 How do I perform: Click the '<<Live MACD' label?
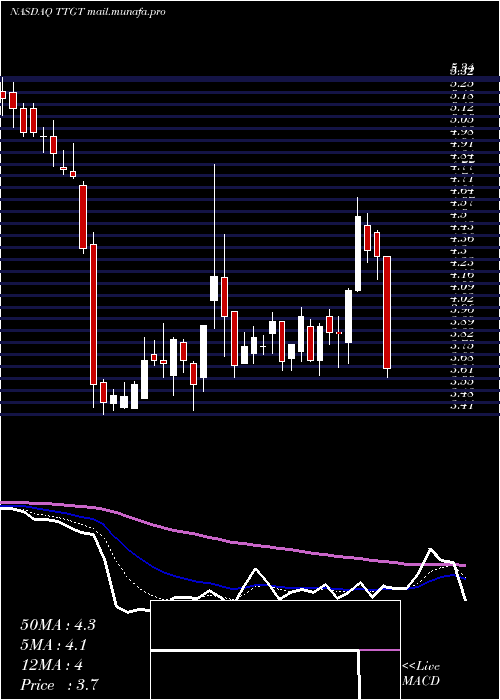click(x=421, y=674)
